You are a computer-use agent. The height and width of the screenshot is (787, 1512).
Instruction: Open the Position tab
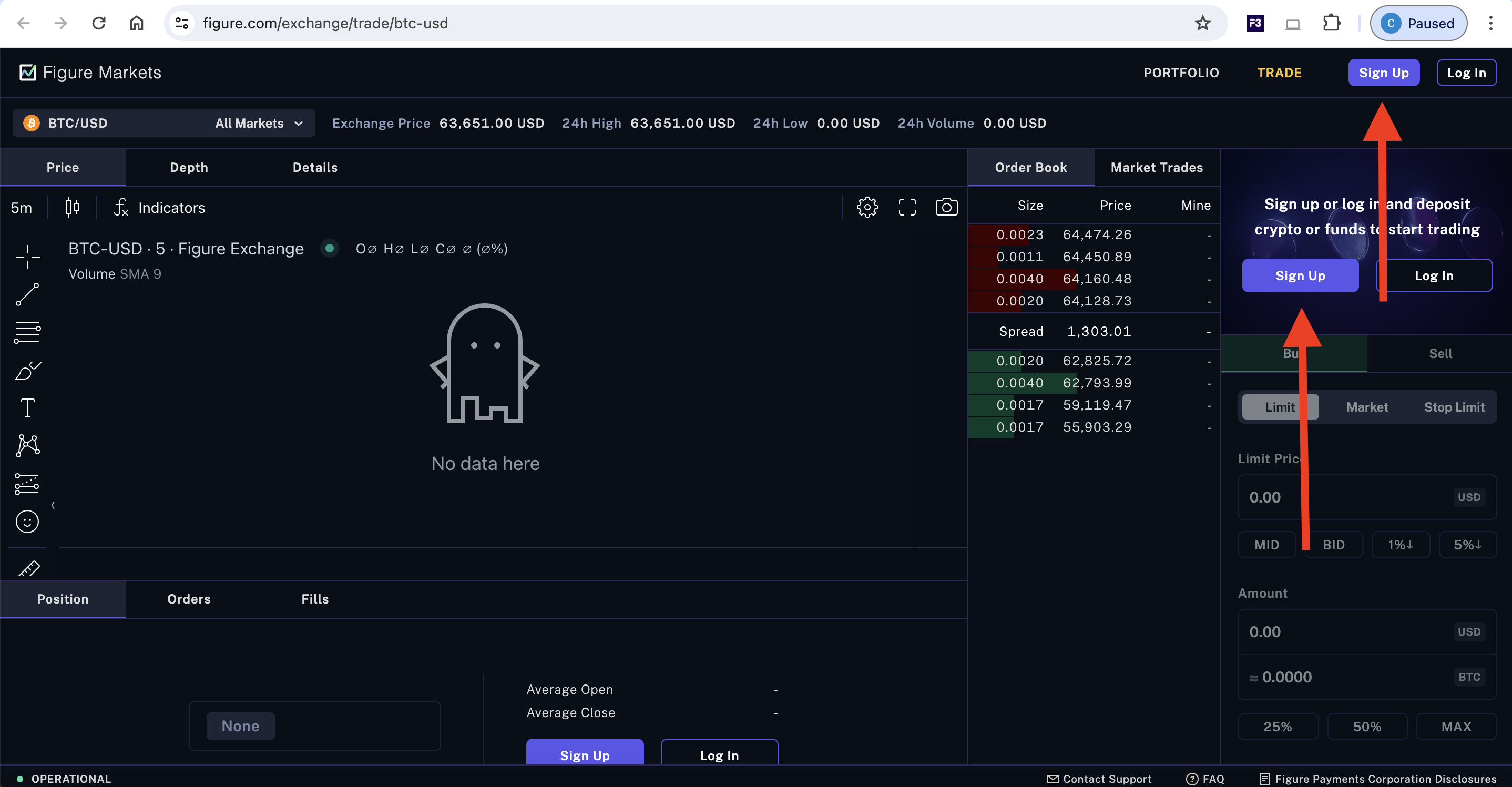[x=63, y=599]
